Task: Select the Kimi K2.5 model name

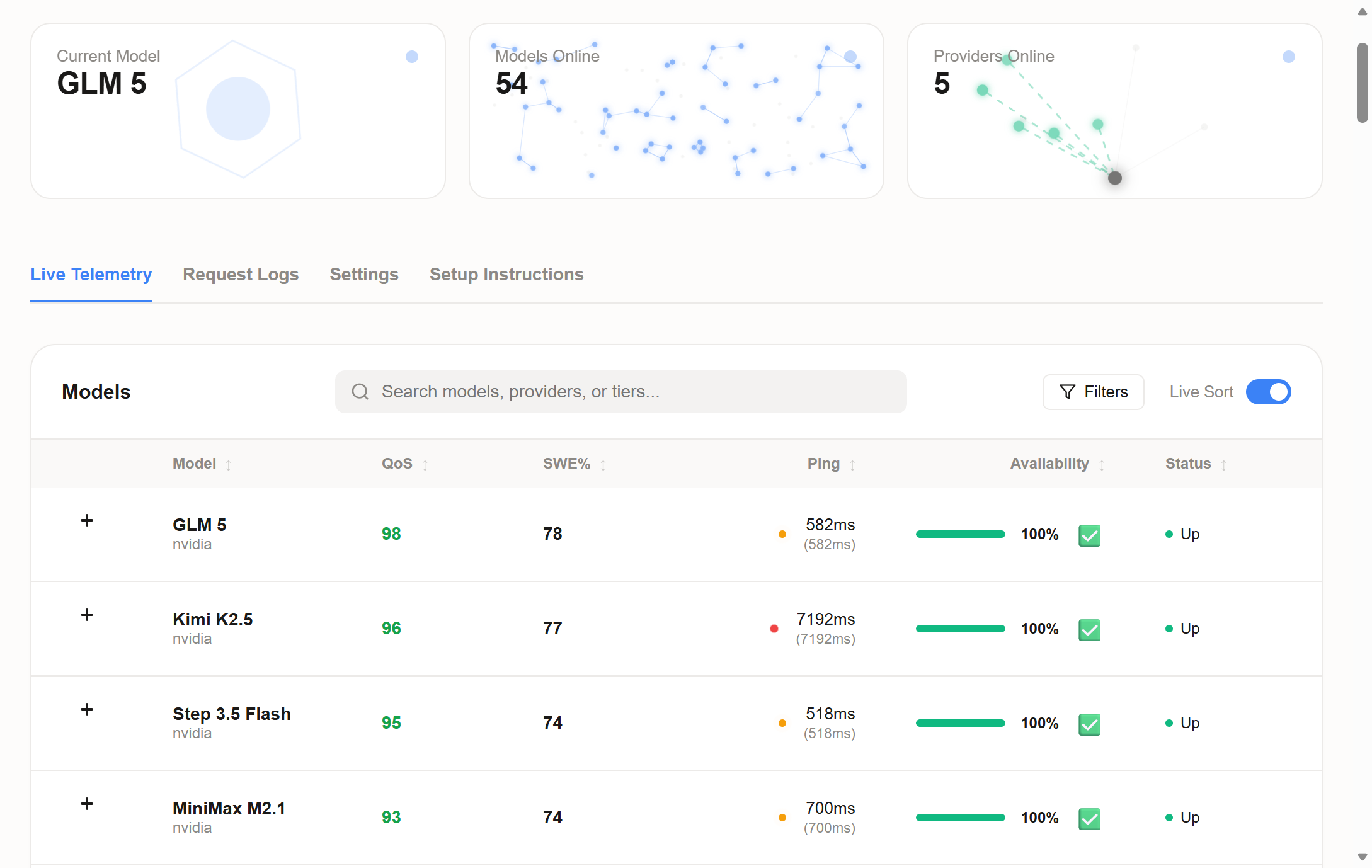Action: coord(212,619)
